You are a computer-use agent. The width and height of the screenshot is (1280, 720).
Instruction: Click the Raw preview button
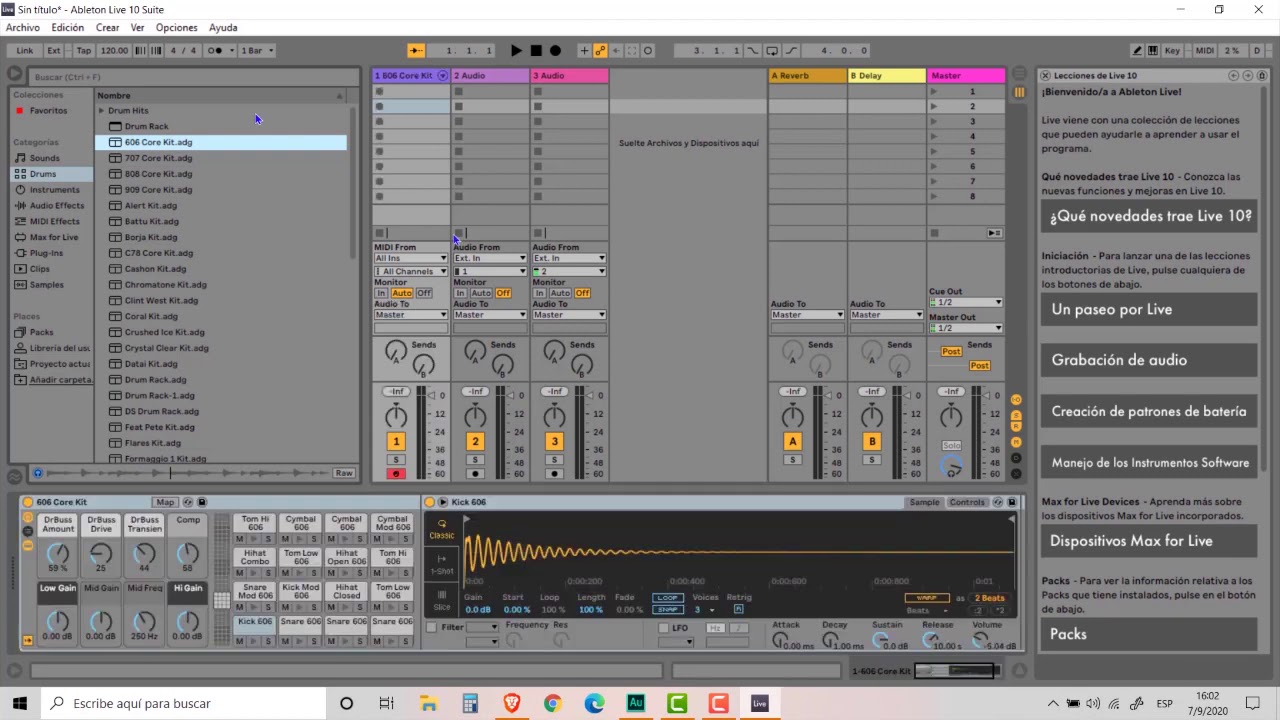click(x=344, y=473)
